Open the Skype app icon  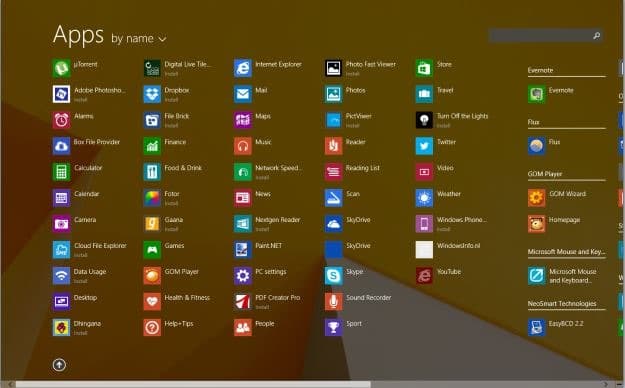click(334, 276)
